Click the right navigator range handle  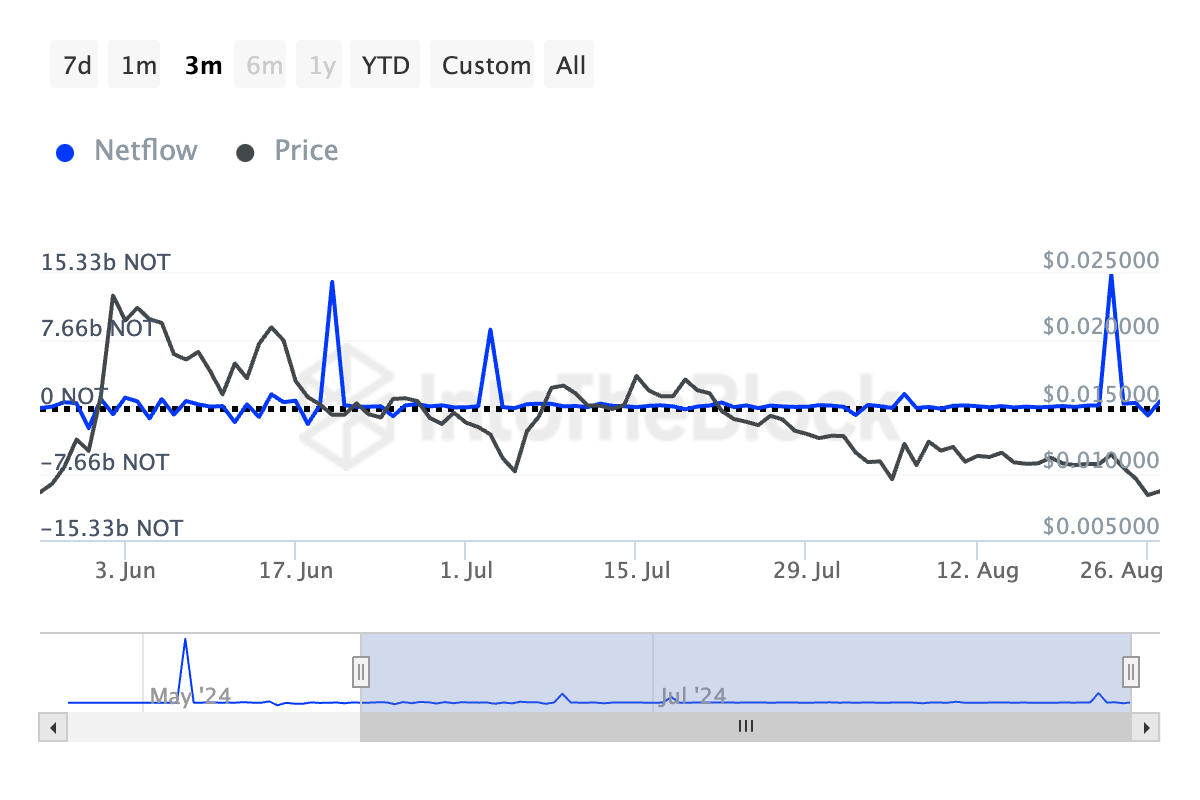pyautogui.click(x=1131, y=670)
